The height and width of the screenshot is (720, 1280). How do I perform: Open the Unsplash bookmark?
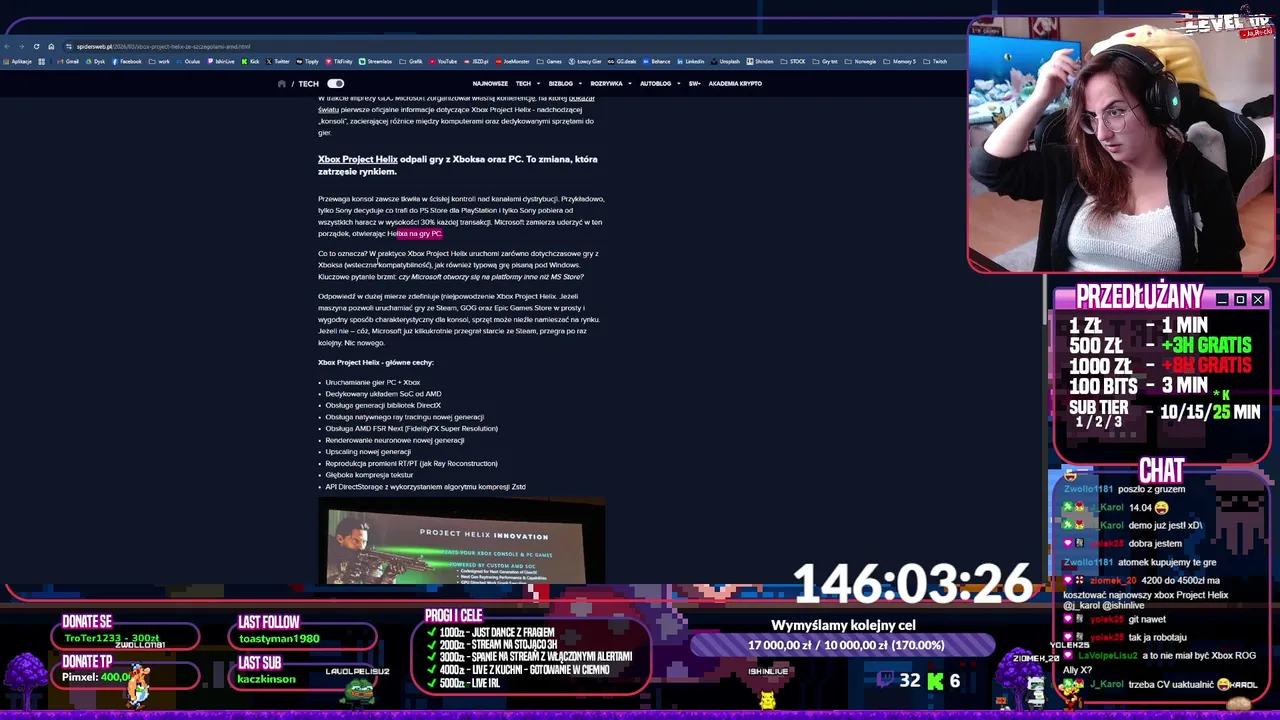coord(726,61)
